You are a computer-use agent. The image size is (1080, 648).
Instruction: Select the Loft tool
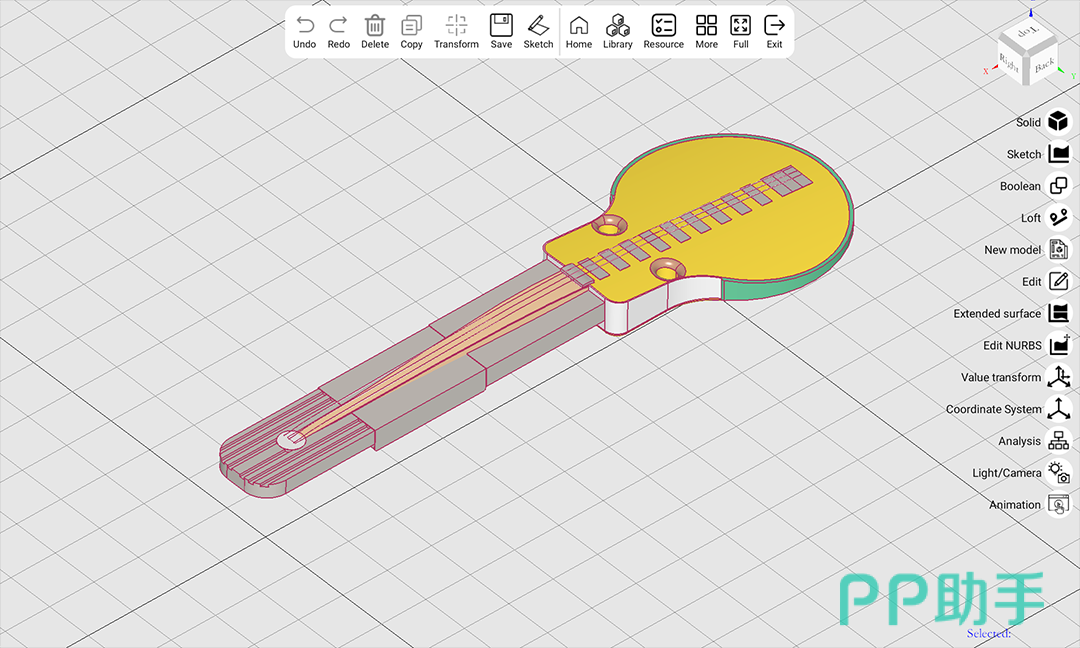tap(1058, 218)
